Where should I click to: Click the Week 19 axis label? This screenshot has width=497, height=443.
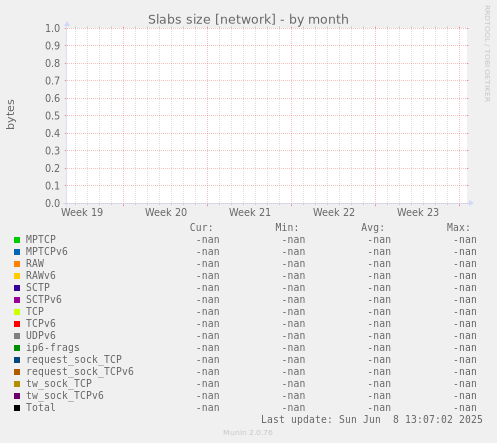82,212
